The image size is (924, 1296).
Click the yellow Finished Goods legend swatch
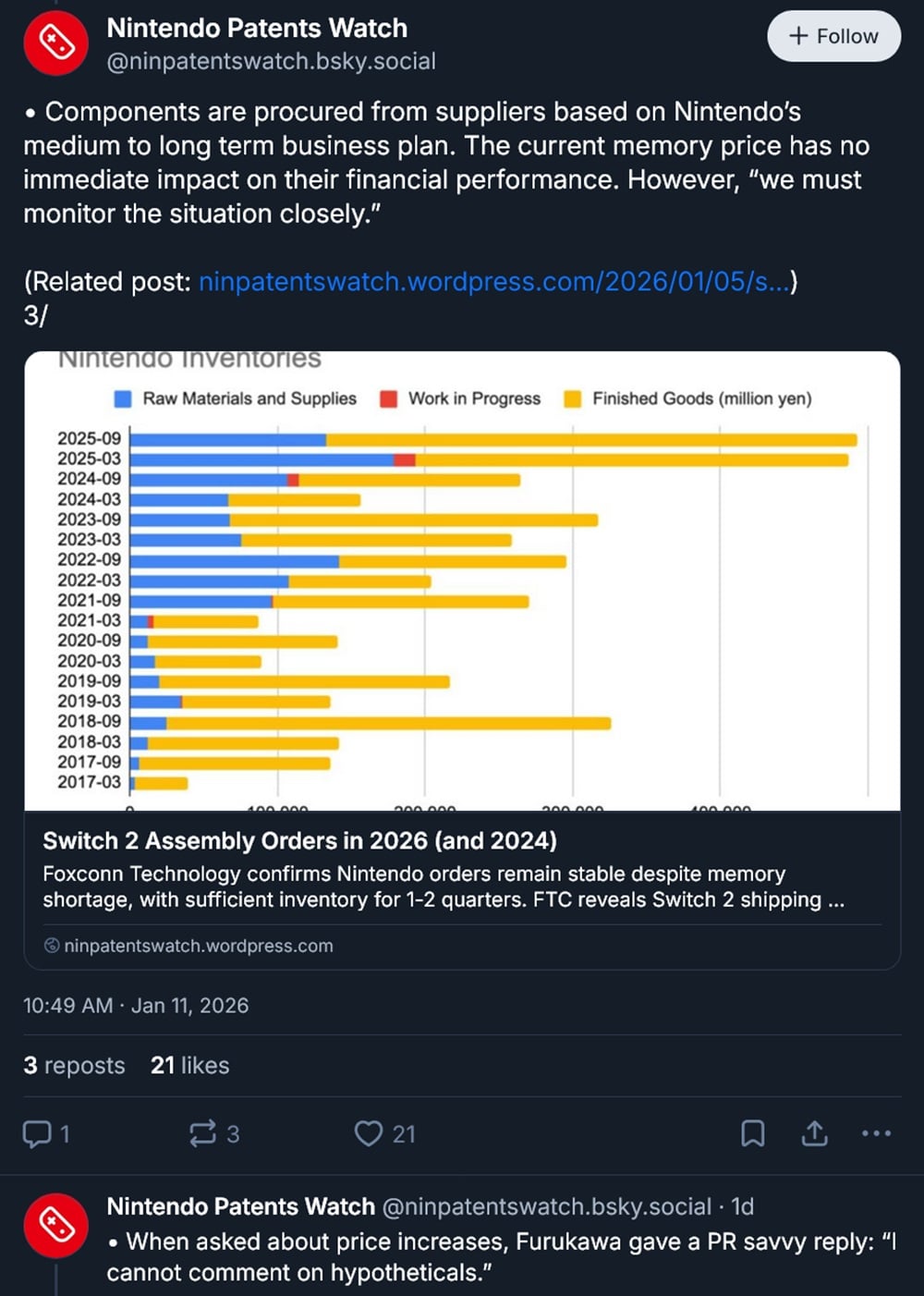(x=573, y=398)
